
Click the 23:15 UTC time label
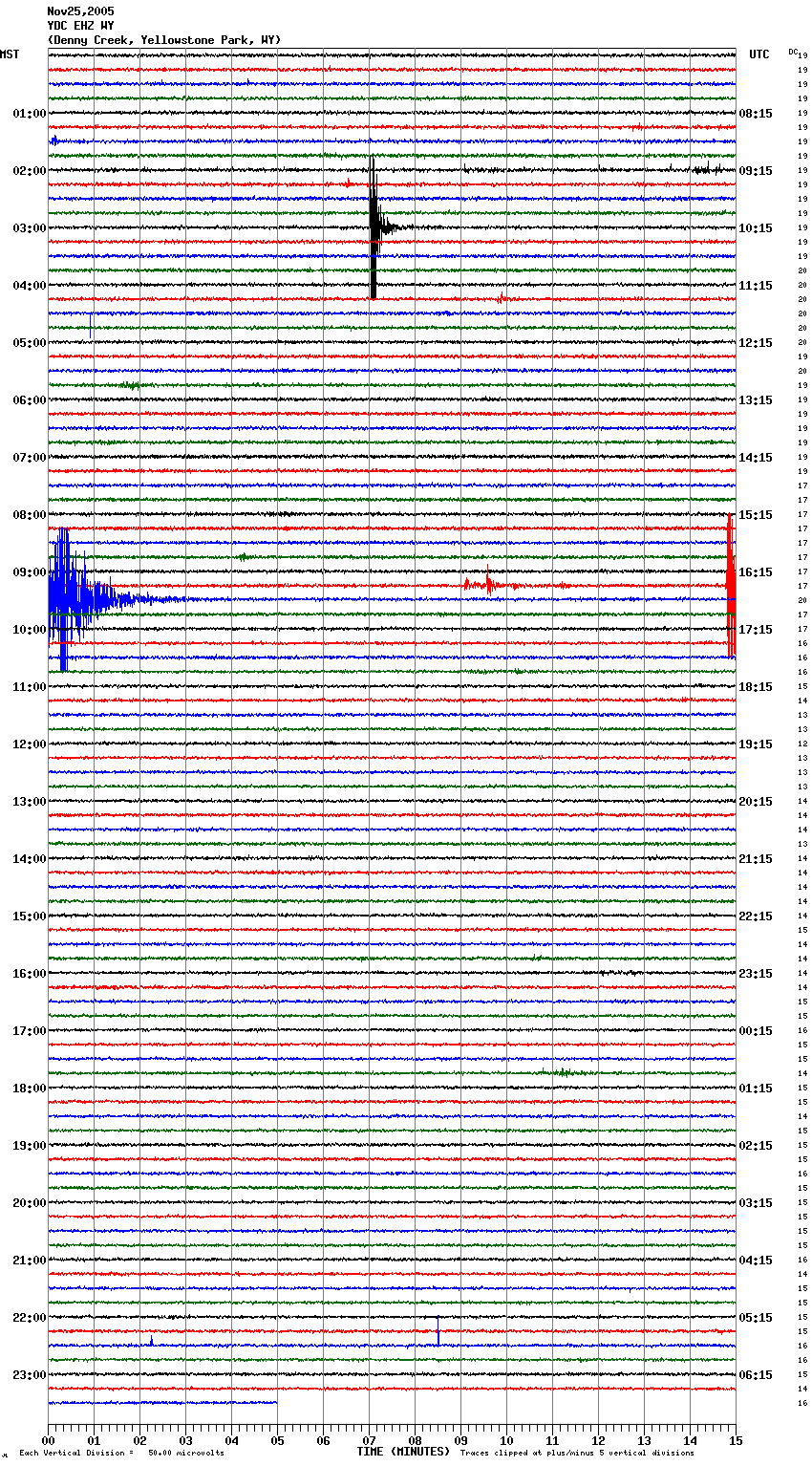756,974
